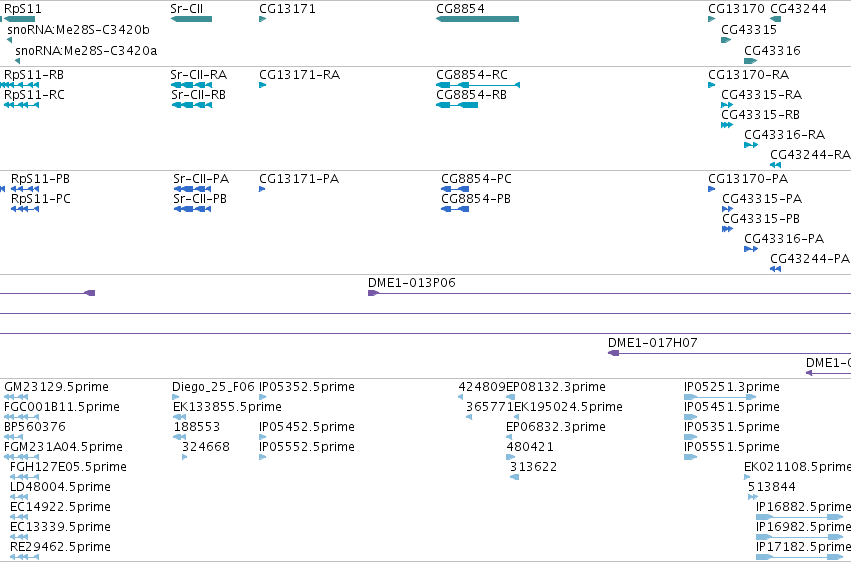Screen dimensions: 851x562
Task: Select the CG43315 gene label
Action: 749,29
